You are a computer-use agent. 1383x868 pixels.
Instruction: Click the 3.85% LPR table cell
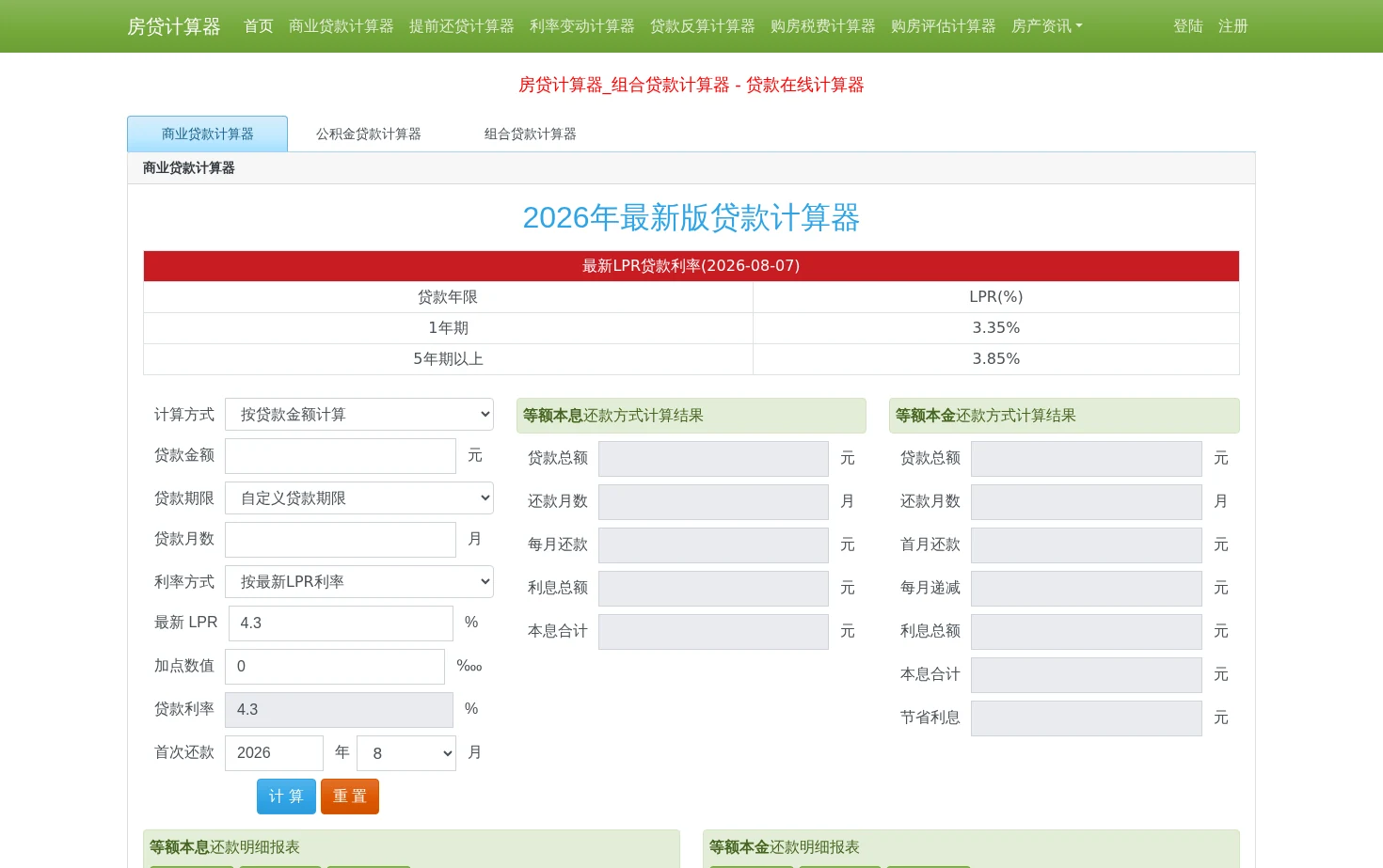996,359
